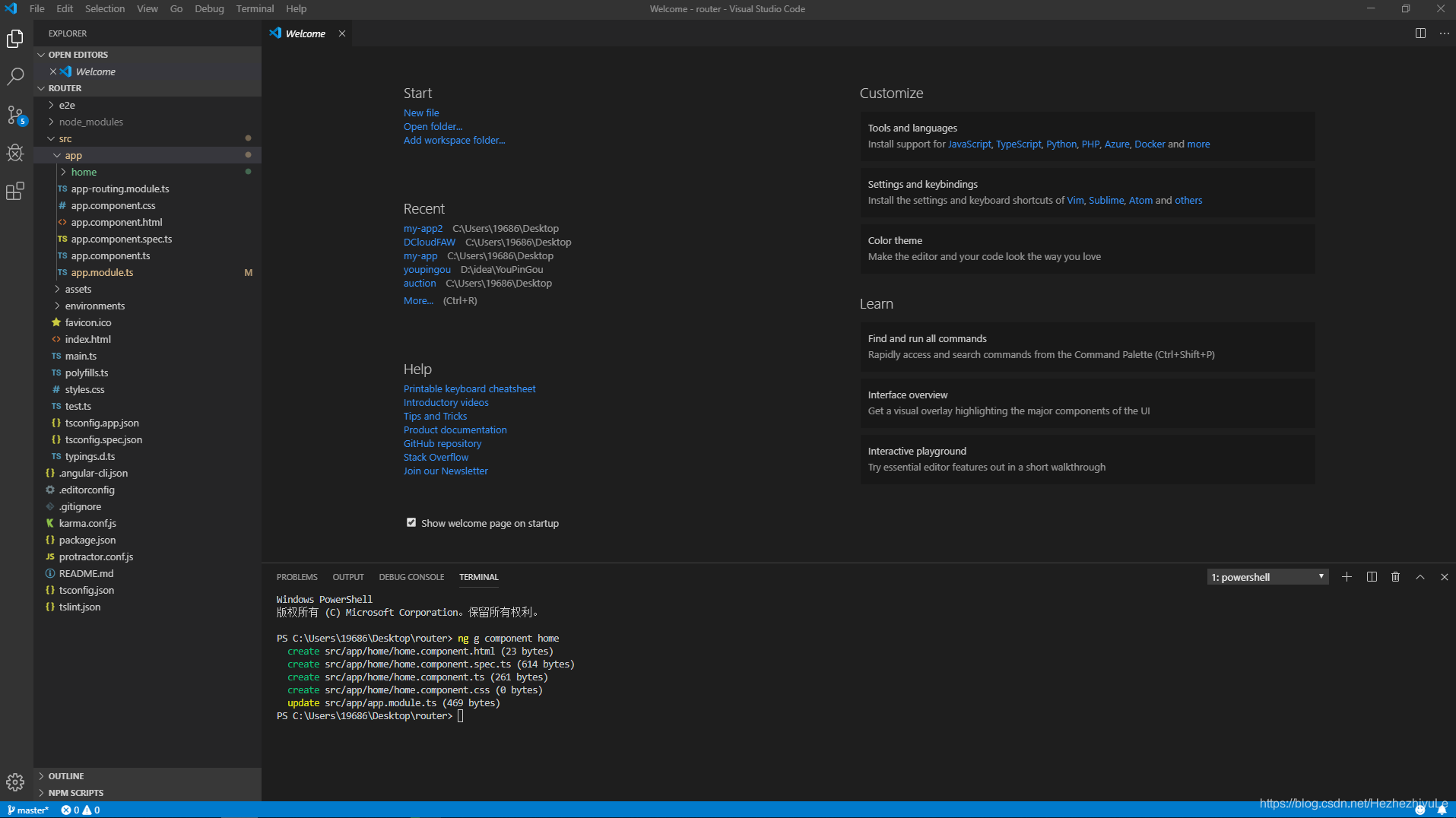This screenshot has height=818, width=1456.
Task: Open the Explorer view in activity bar
Action: click(15, 38)
